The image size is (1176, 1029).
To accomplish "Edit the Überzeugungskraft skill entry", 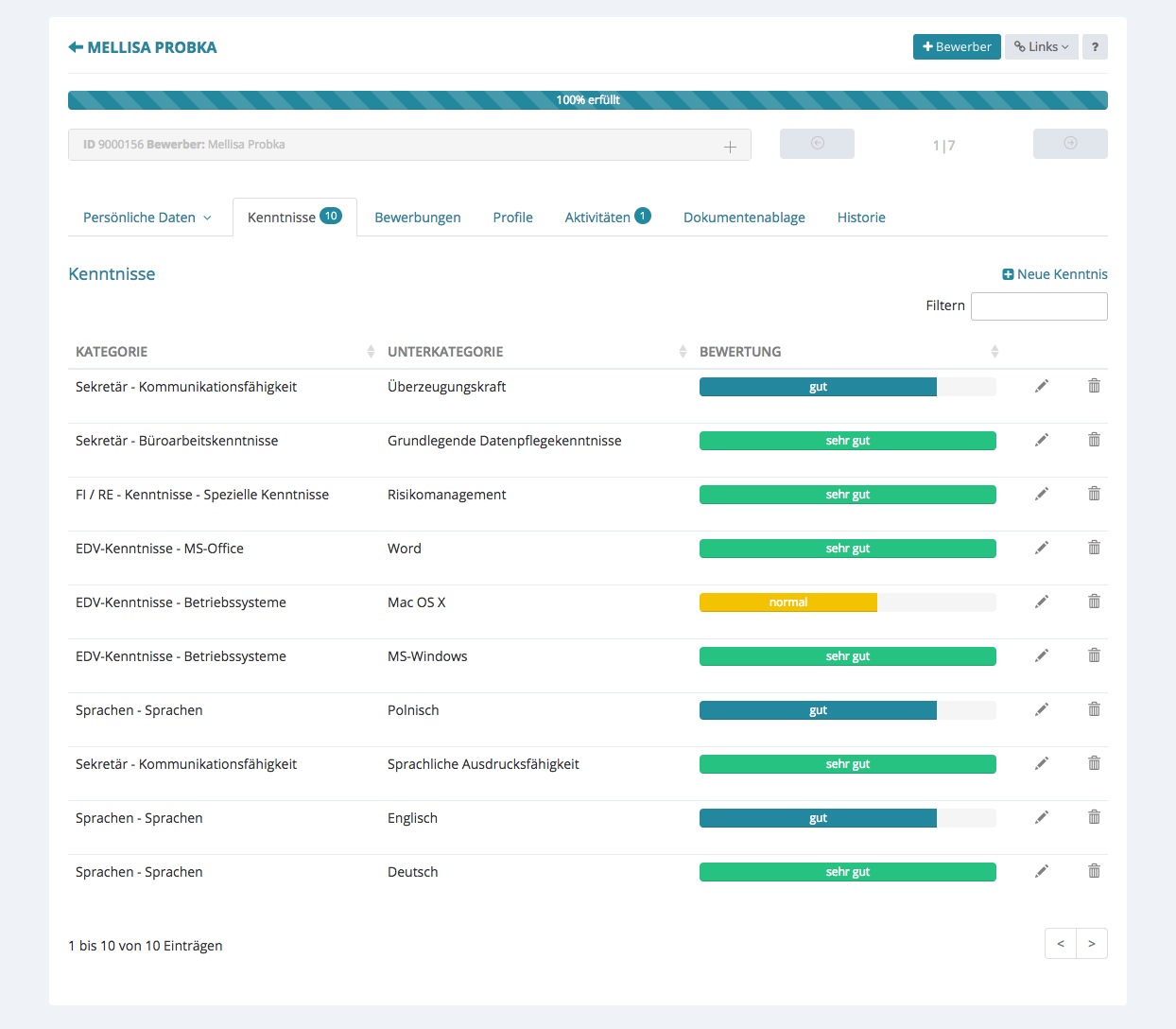I will [1041, 386].
